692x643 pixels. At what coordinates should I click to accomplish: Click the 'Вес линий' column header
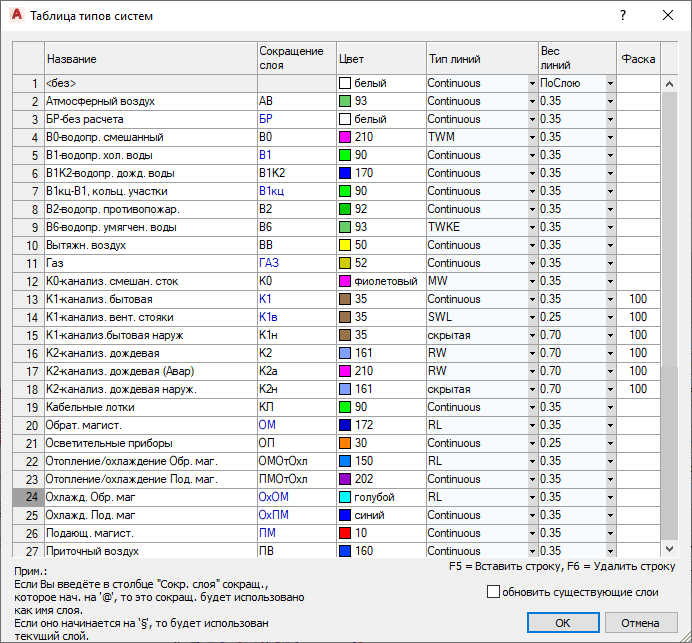pyautogui.click(x=577, y=59)
